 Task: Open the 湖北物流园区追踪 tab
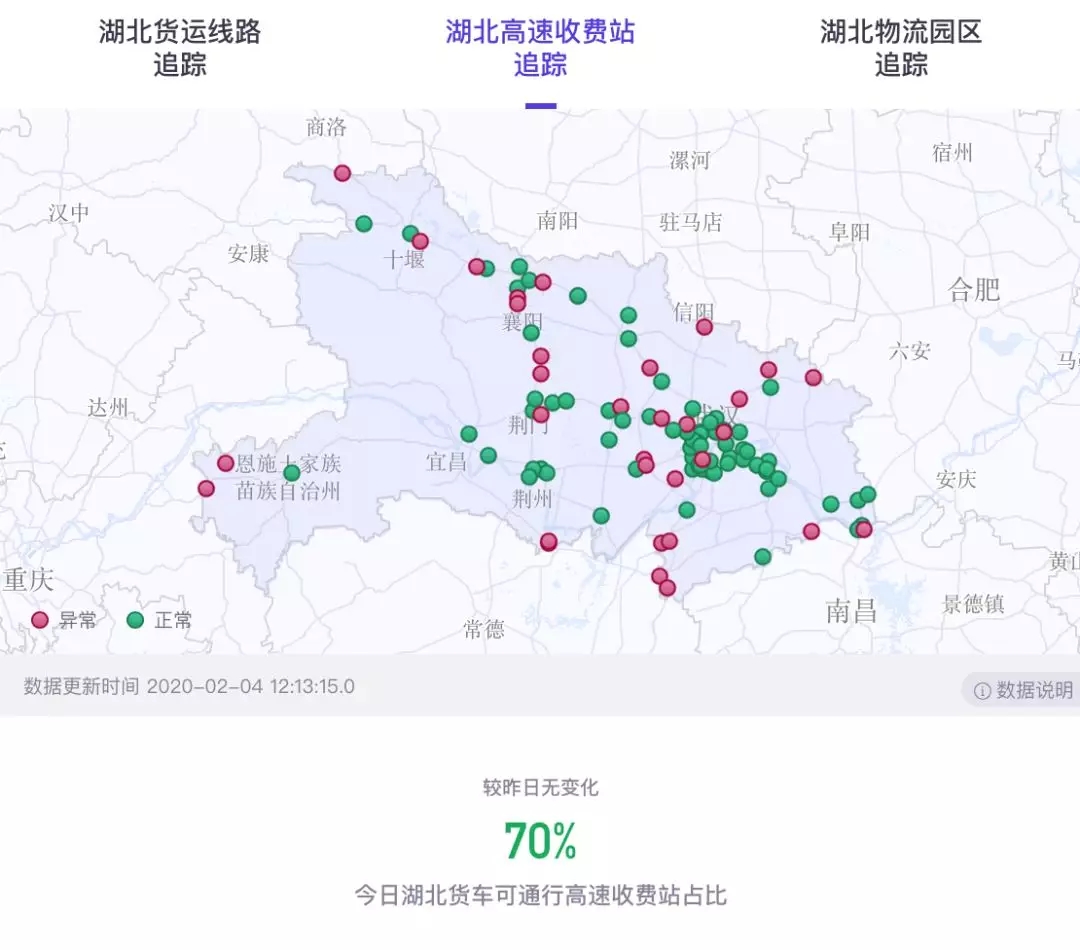click(901, 48)
